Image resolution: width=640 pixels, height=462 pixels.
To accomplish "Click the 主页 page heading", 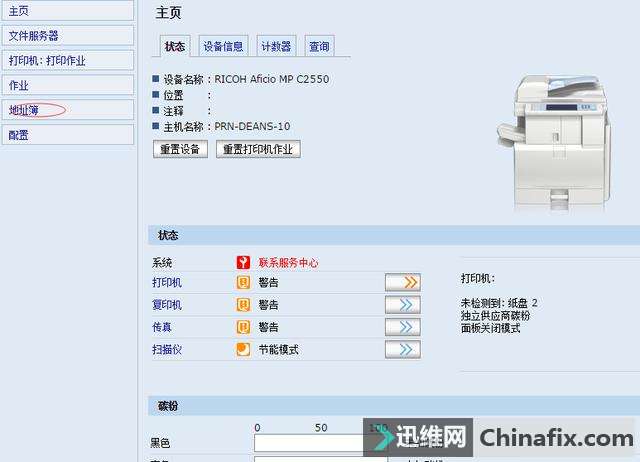I will 168,12.
